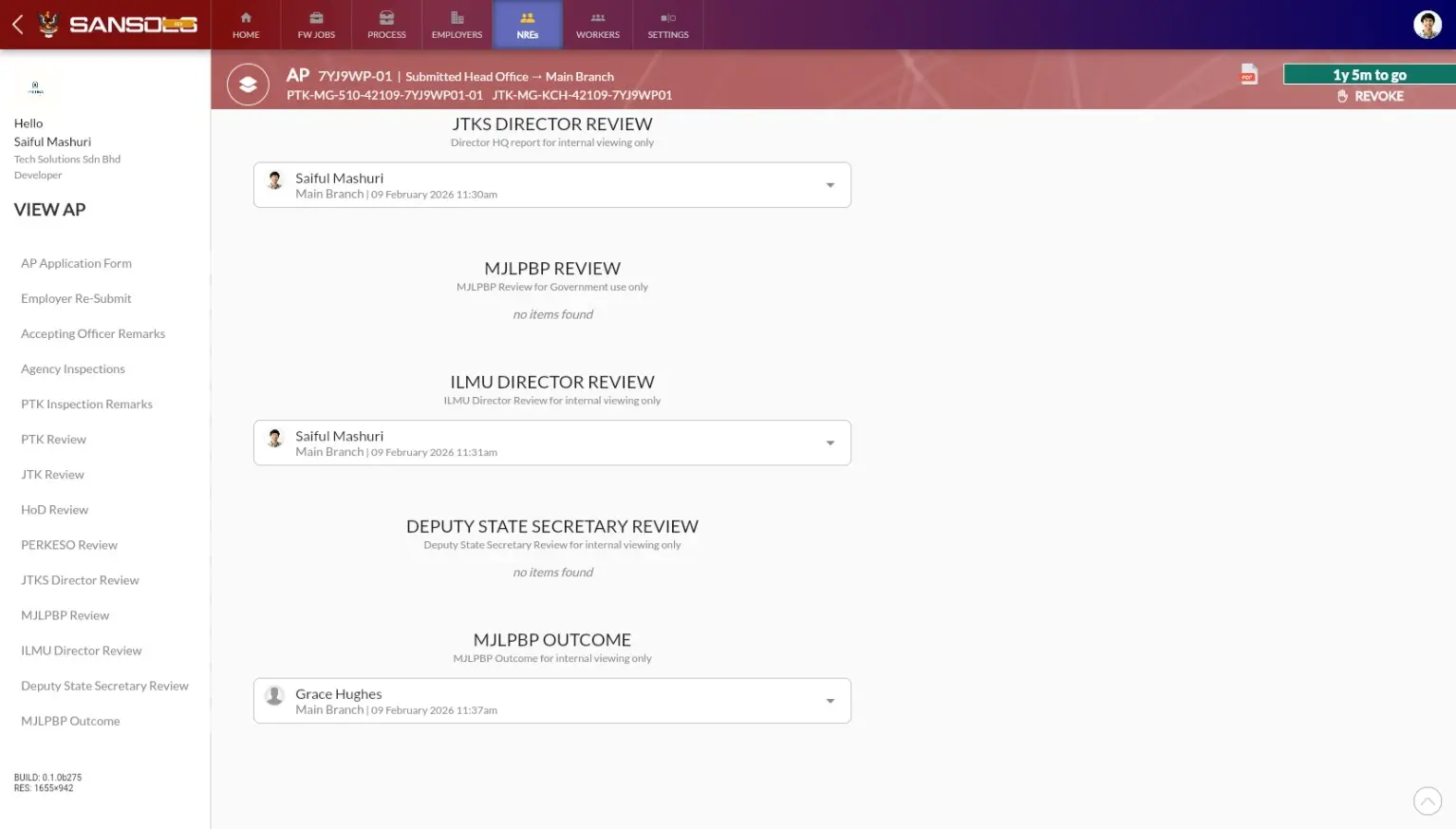Download the PDF document icon
This screenshot has height=829, width=1456.
tap(1249, 74)
